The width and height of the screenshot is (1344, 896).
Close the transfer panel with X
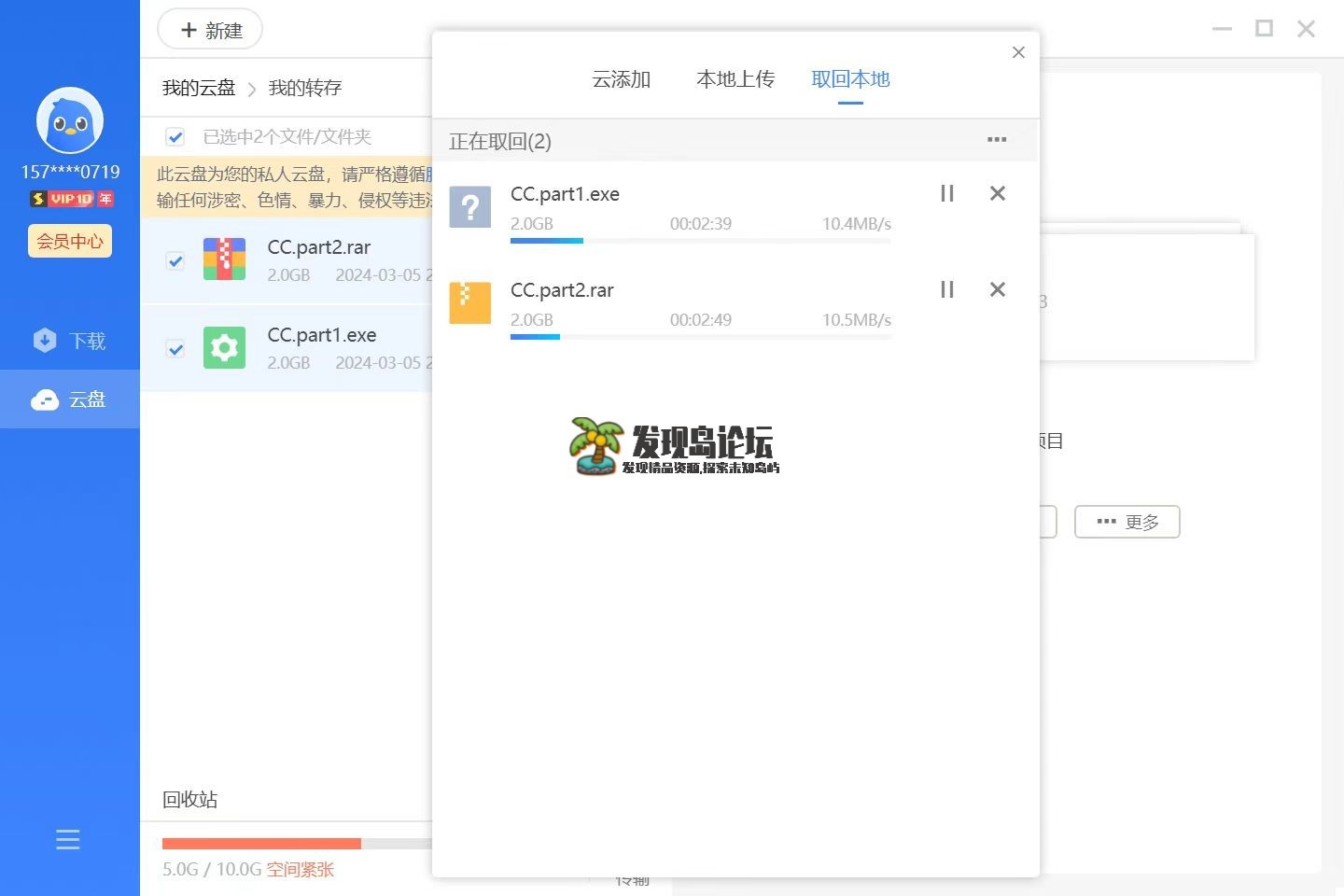tap(1018, 52)
